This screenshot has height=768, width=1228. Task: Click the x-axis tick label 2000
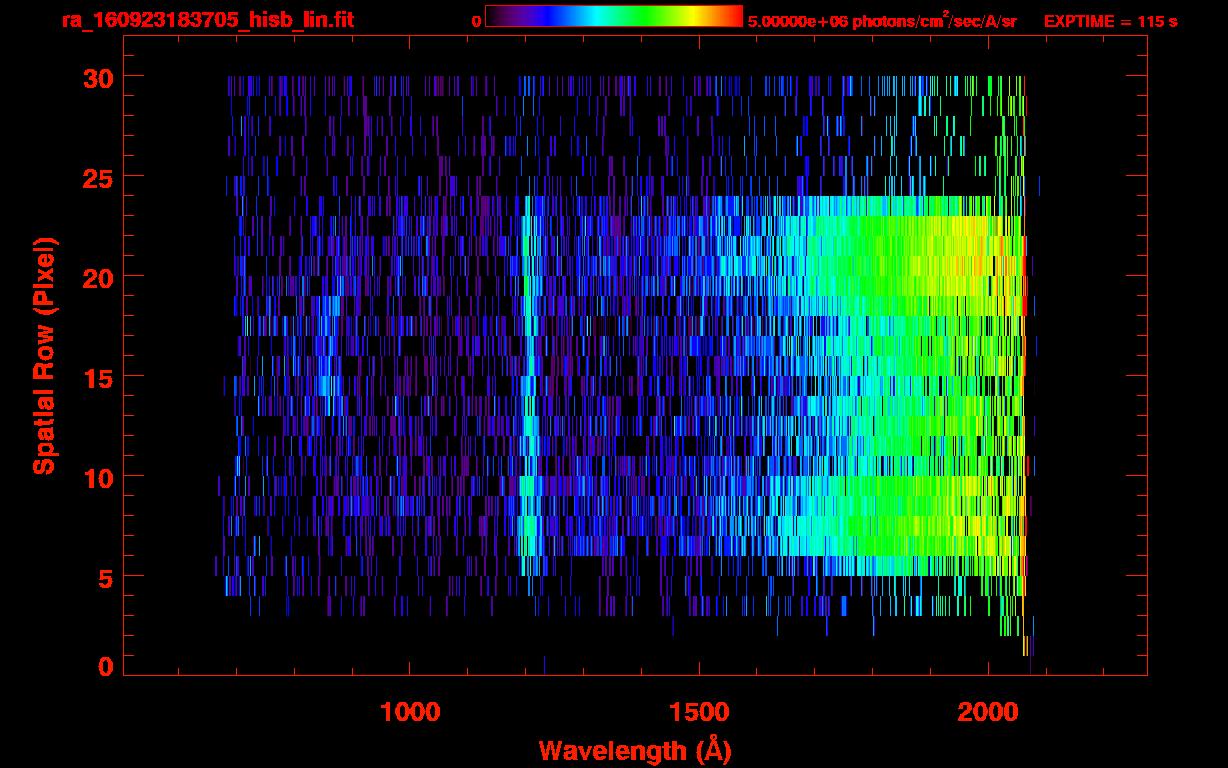click(987, 712)
